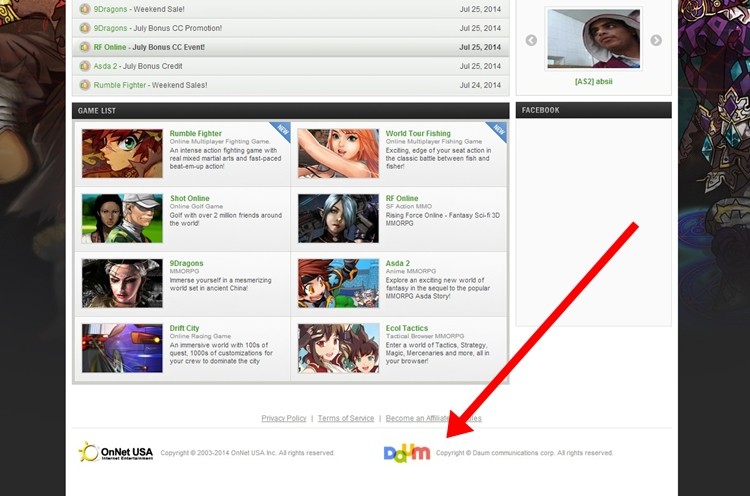Open RF Online July Bonus CC Event
The image size is (750, 496).
(x=149, y=47)
